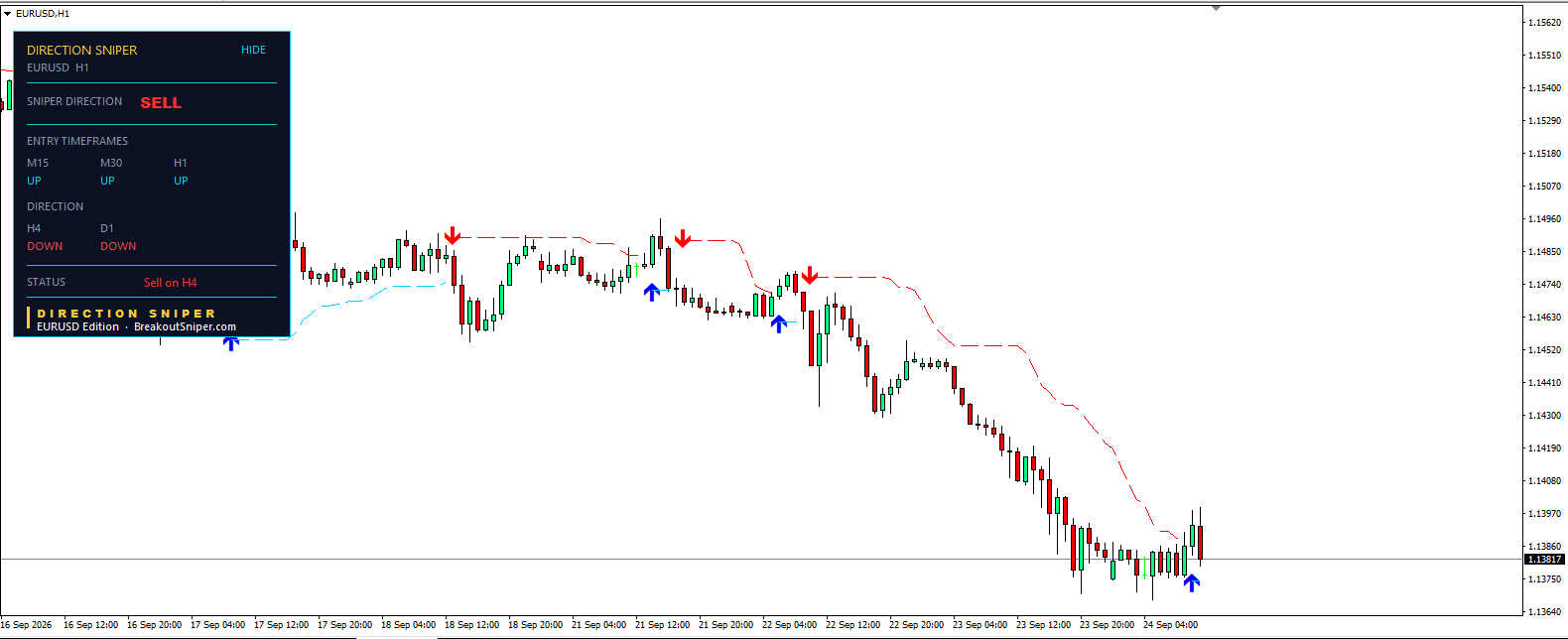Click the UP value under M30
The width and height of the screenshot is (1568, 639).
pos(107,181)
